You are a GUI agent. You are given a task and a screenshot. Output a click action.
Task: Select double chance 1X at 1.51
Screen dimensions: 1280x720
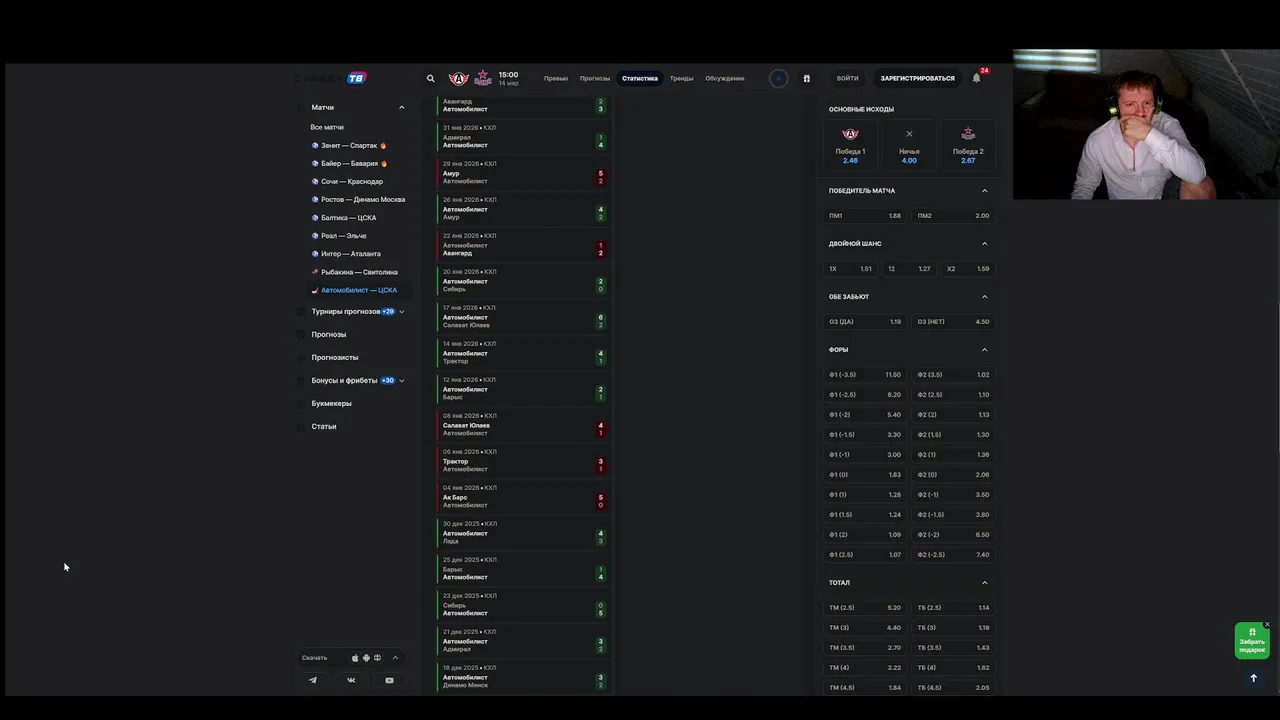pos(850,268)
